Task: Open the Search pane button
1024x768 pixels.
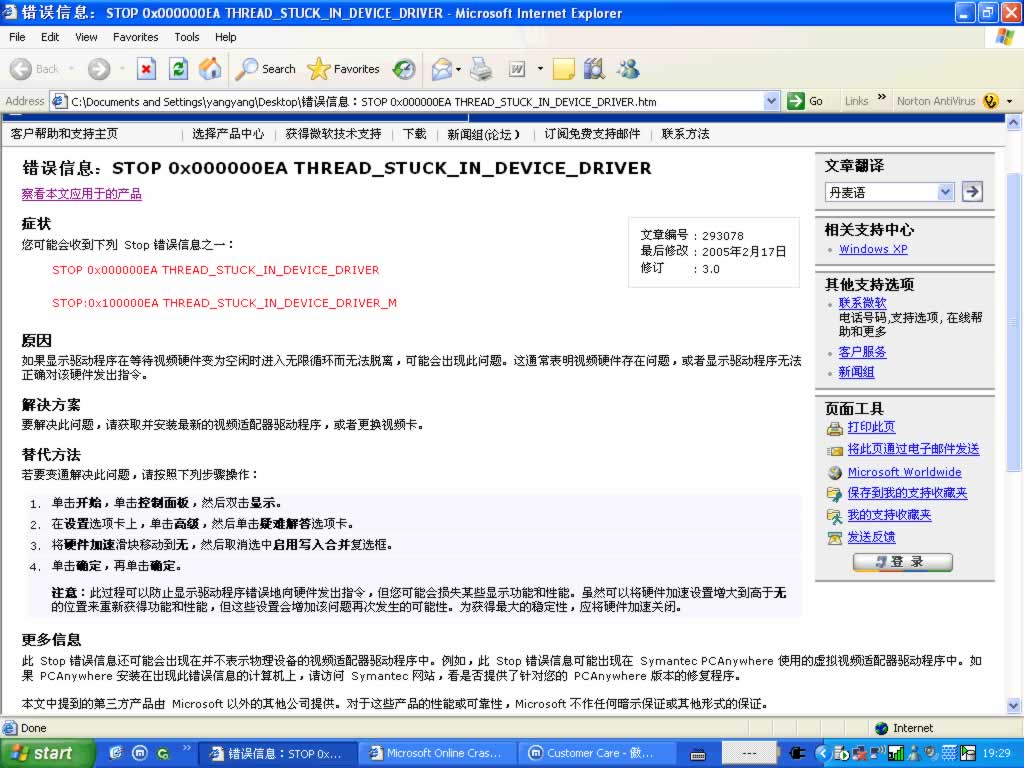Action: click(x=266, y=69)
